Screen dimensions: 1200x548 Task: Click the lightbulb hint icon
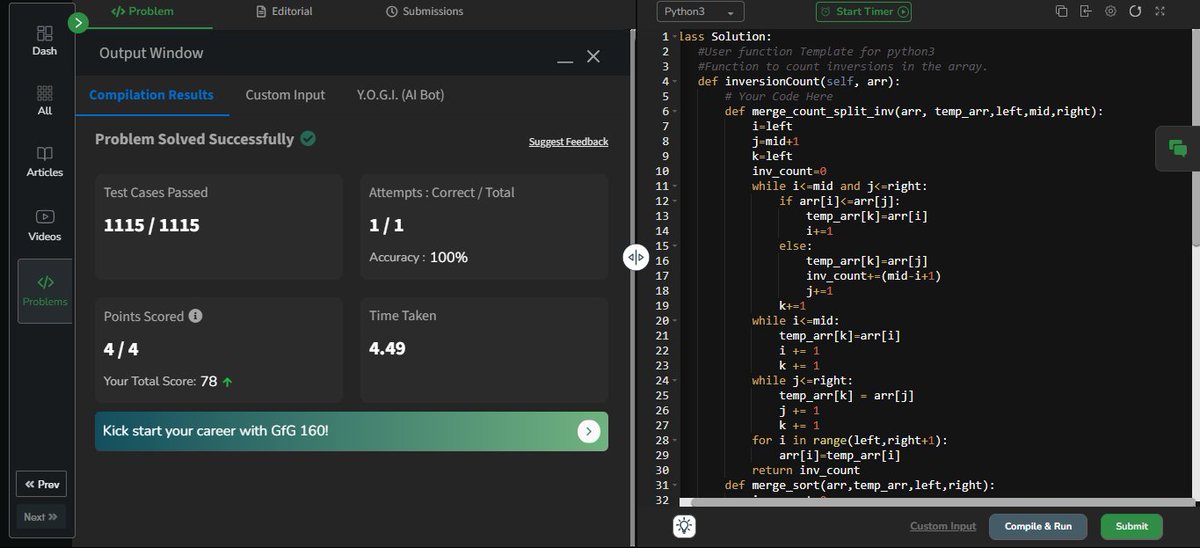(x=684, y=526)
